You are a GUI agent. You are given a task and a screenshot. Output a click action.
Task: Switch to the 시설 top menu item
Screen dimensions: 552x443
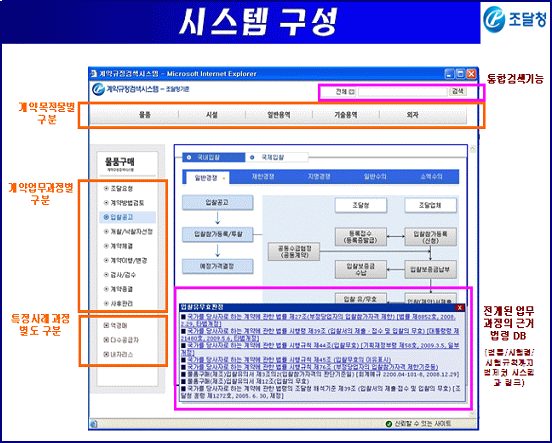[x=212, y=115]
